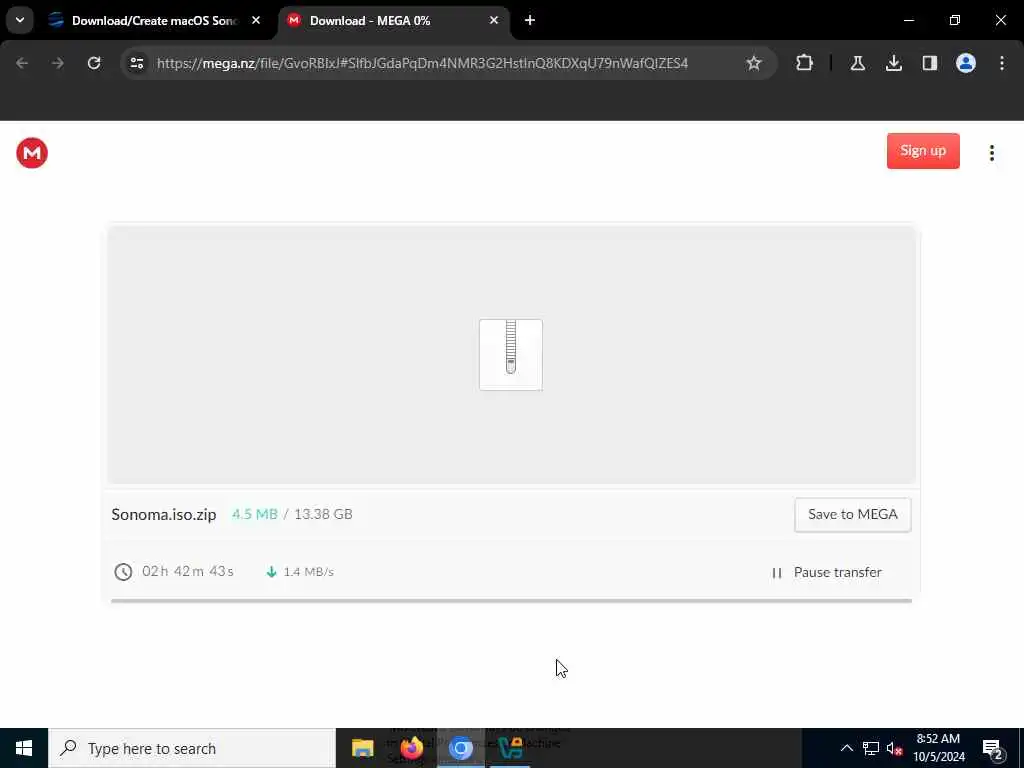Bookmark this page with the star

754,63
